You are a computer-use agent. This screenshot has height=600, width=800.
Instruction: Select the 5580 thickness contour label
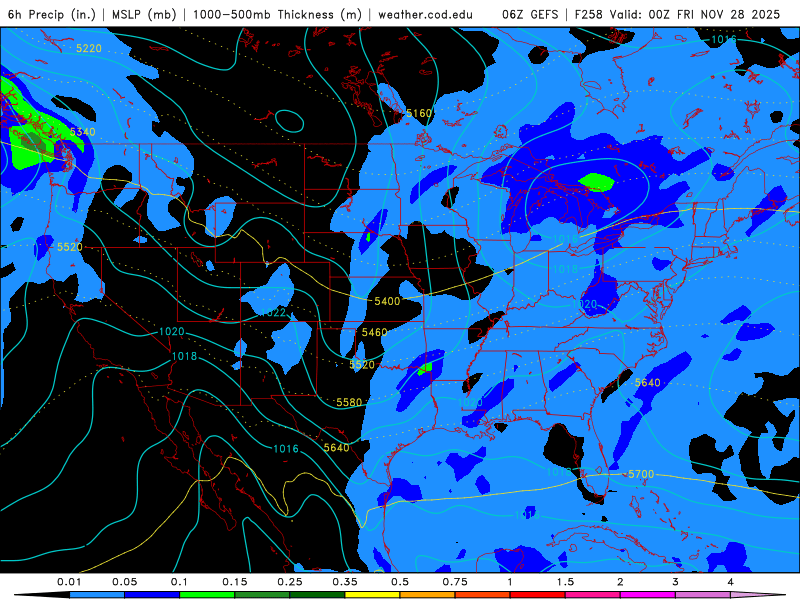point(349,403)
